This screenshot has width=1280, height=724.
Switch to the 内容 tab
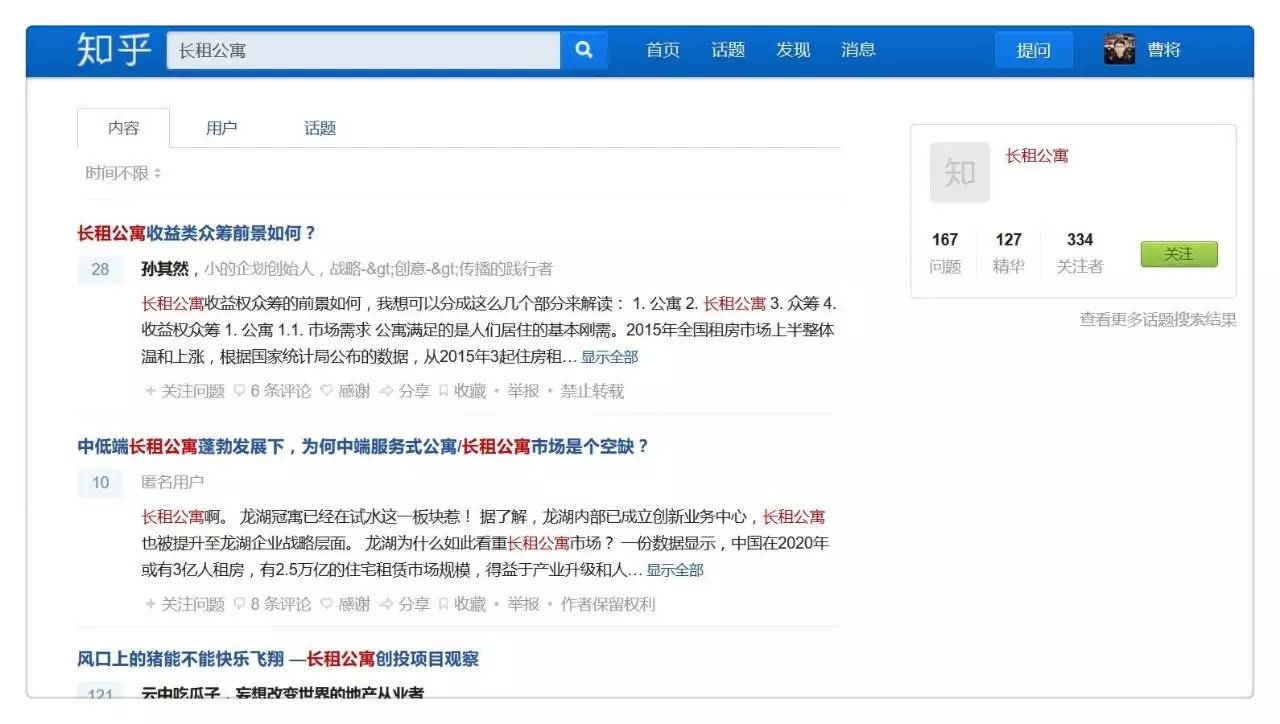124,128
